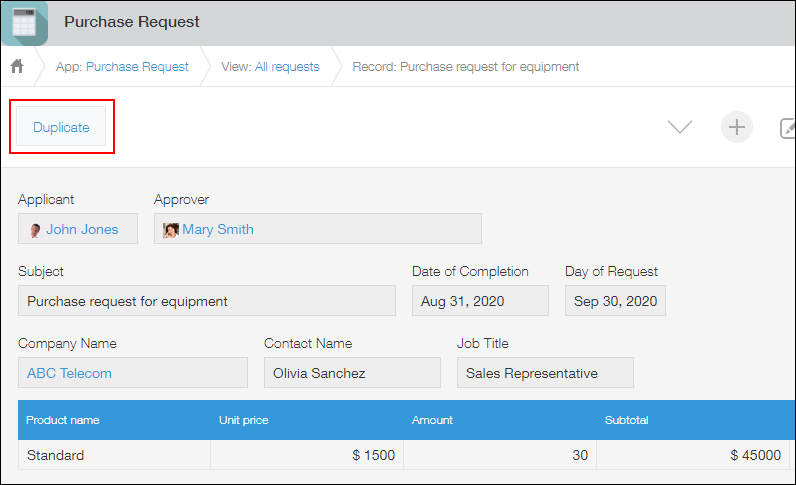Image resolution: width=796 pixels, height=485 pixels.
Task: Click Mary Smith's avatar picture
Action: click(171, 229)
